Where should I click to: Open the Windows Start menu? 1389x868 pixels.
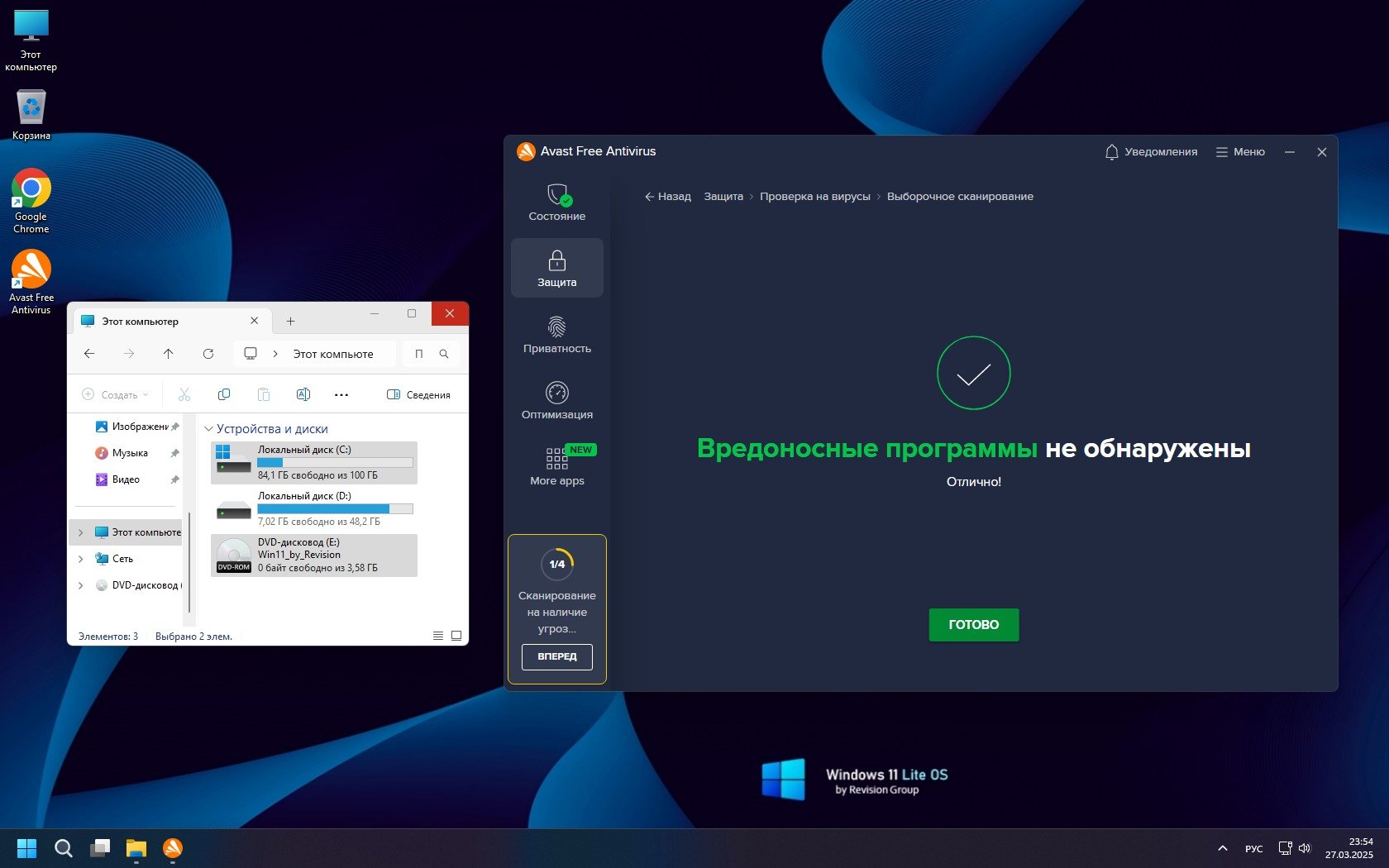coord(27,848)
